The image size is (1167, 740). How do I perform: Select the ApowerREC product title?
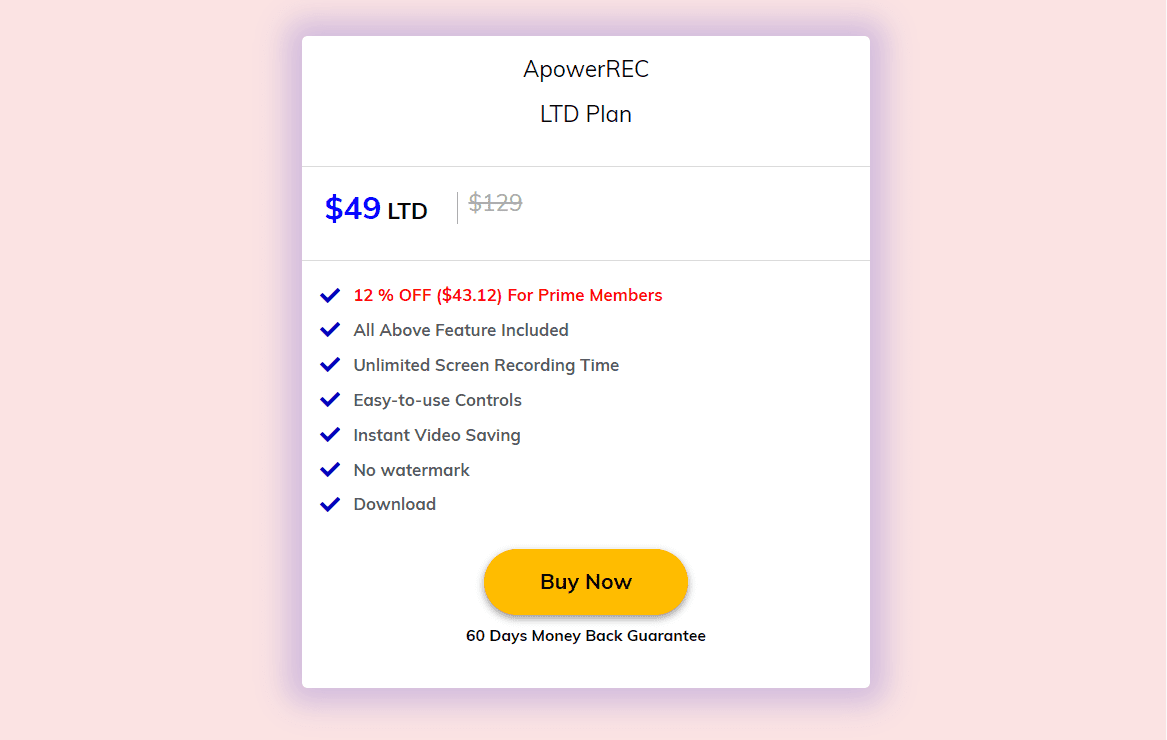coord(586,69)
